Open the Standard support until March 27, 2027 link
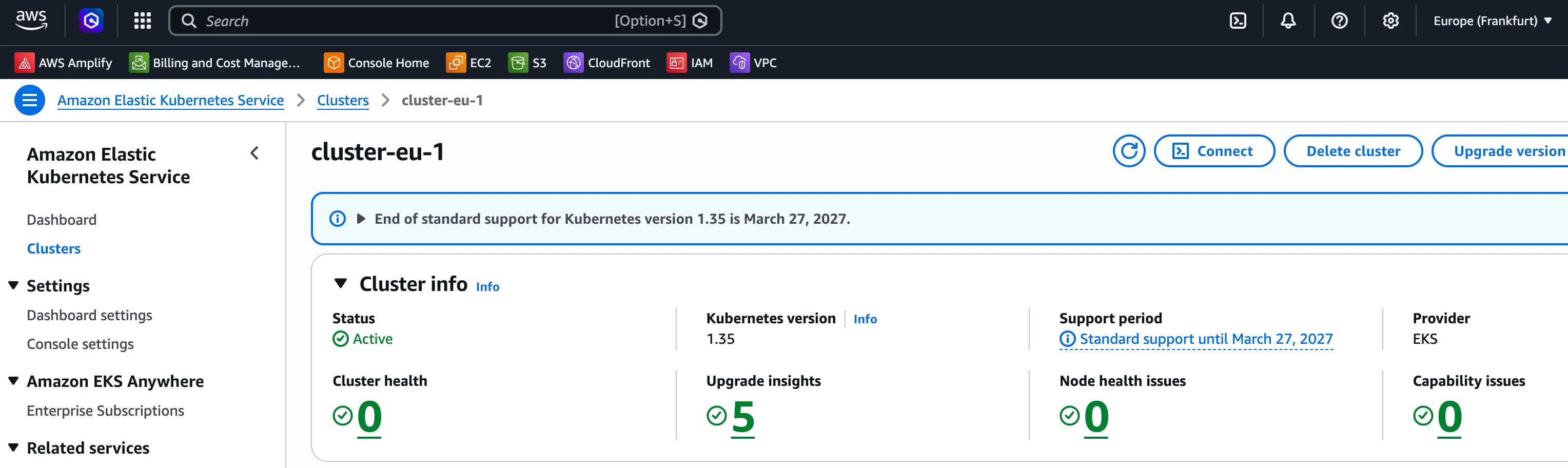This screenshot has height=468, width=1568. pos(1205,339)
